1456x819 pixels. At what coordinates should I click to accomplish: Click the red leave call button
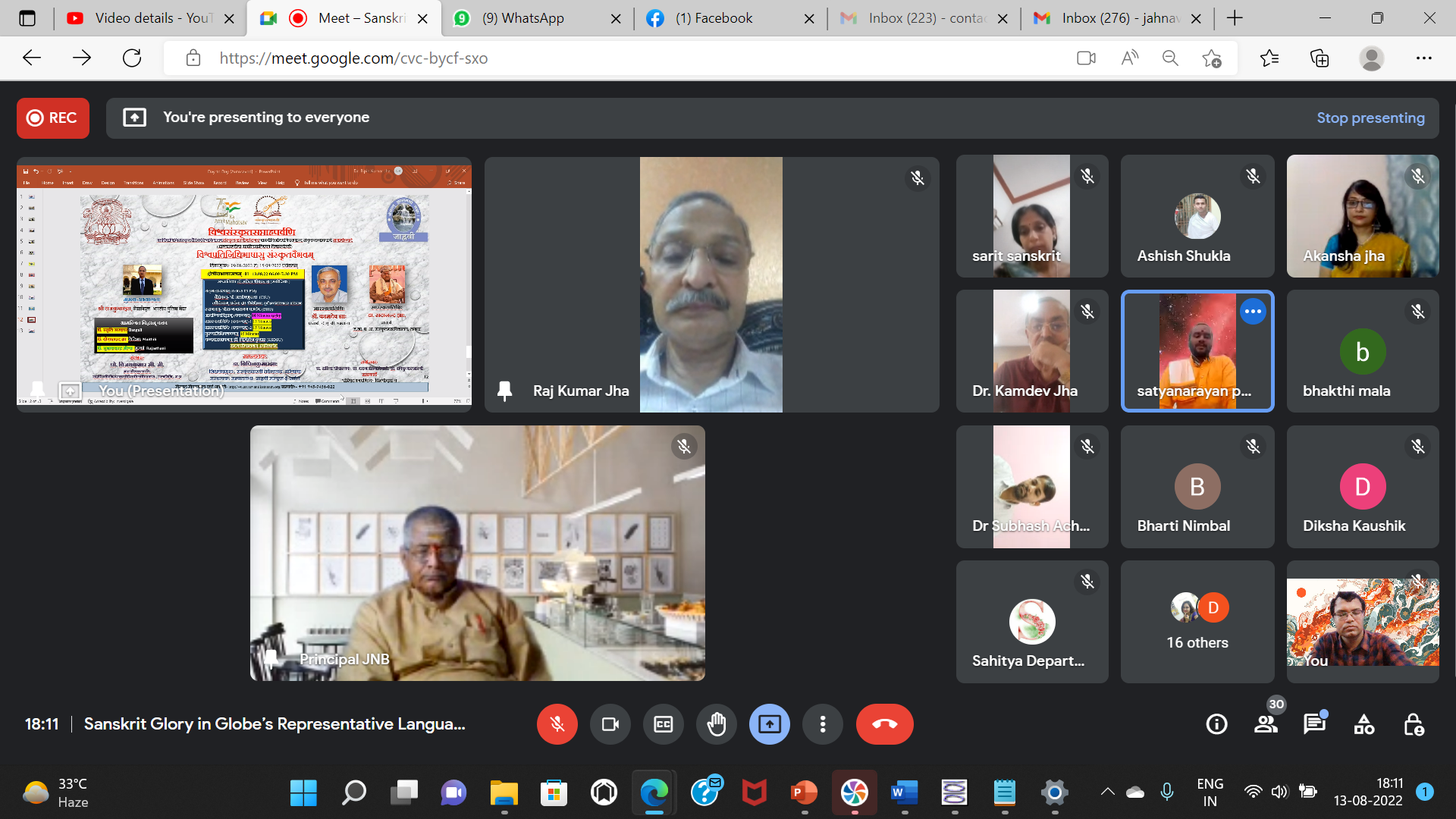pos(884,724)
